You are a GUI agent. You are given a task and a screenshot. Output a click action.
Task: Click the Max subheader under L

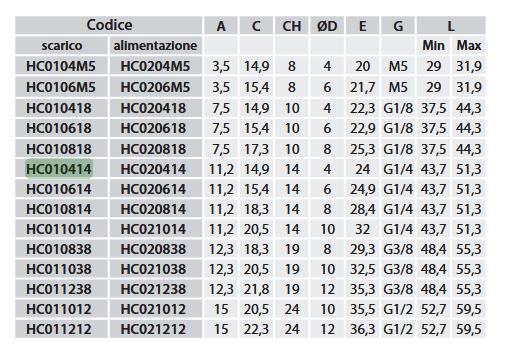point(468,46)
